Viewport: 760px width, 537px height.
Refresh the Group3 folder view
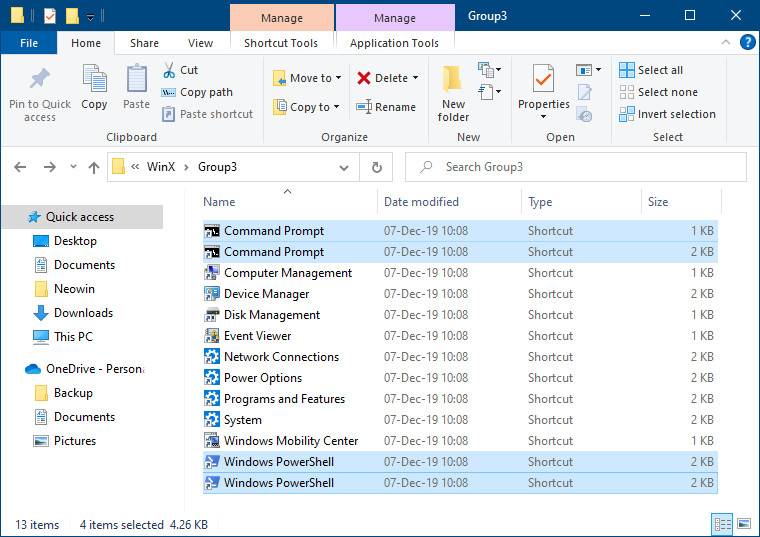(x=376, y=167)
